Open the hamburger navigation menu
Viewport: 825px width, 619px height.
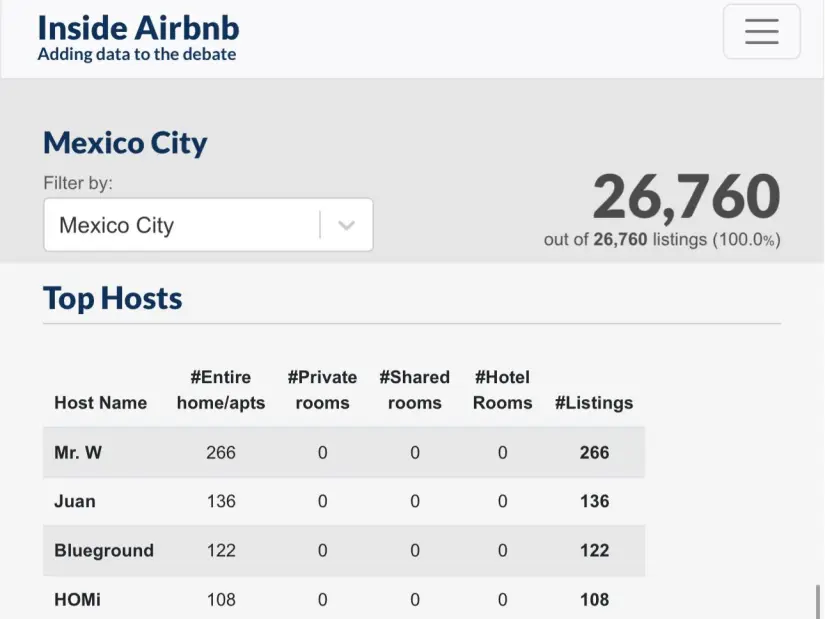coord(761,32)
